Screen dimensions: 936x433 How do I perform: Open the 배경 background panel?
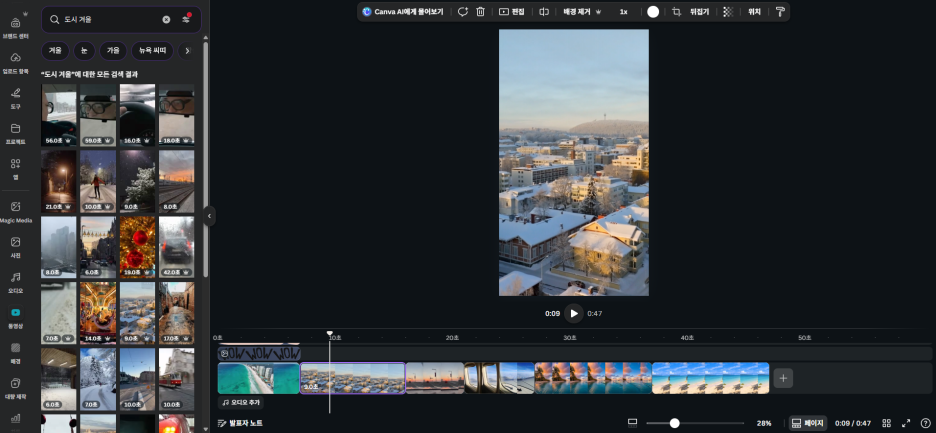click(x=16, y=352)
